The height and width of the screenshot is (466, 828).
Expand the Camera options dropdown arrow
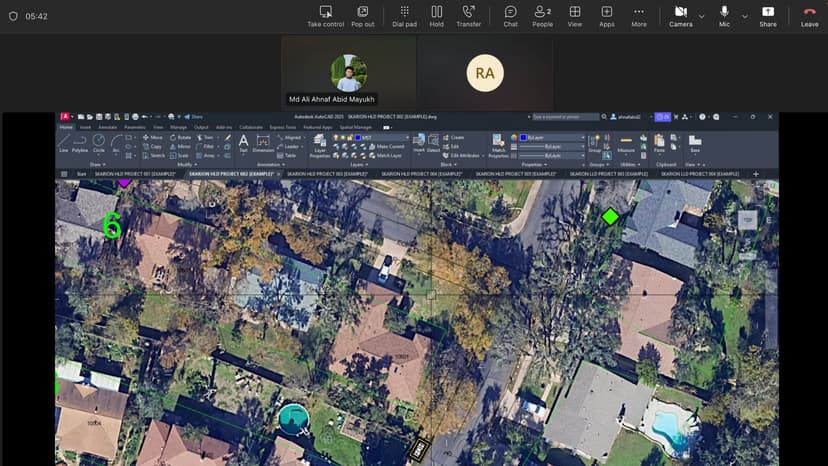tap(701, 16)
